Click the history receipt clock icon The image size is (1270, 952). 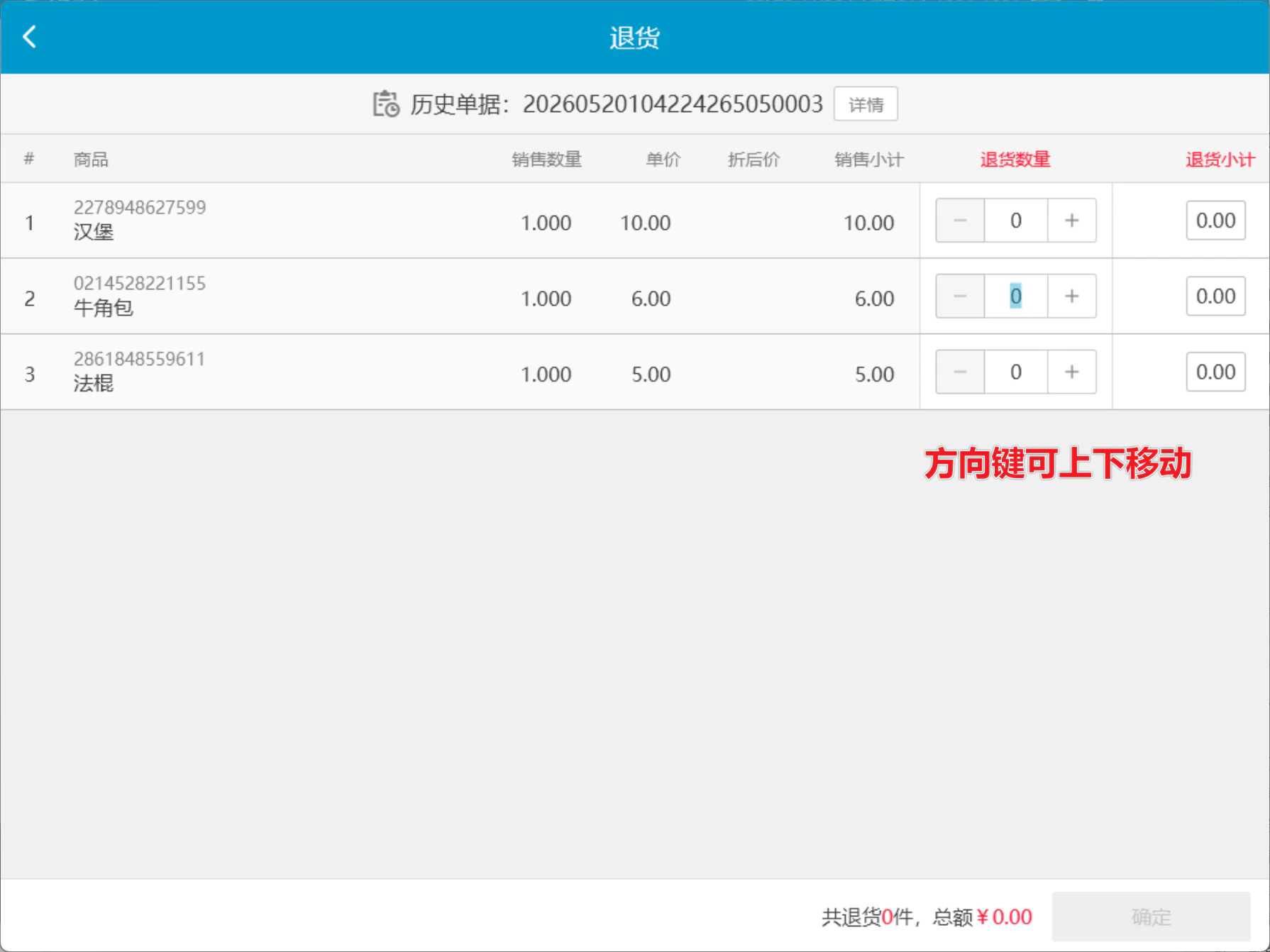(386, 104)
